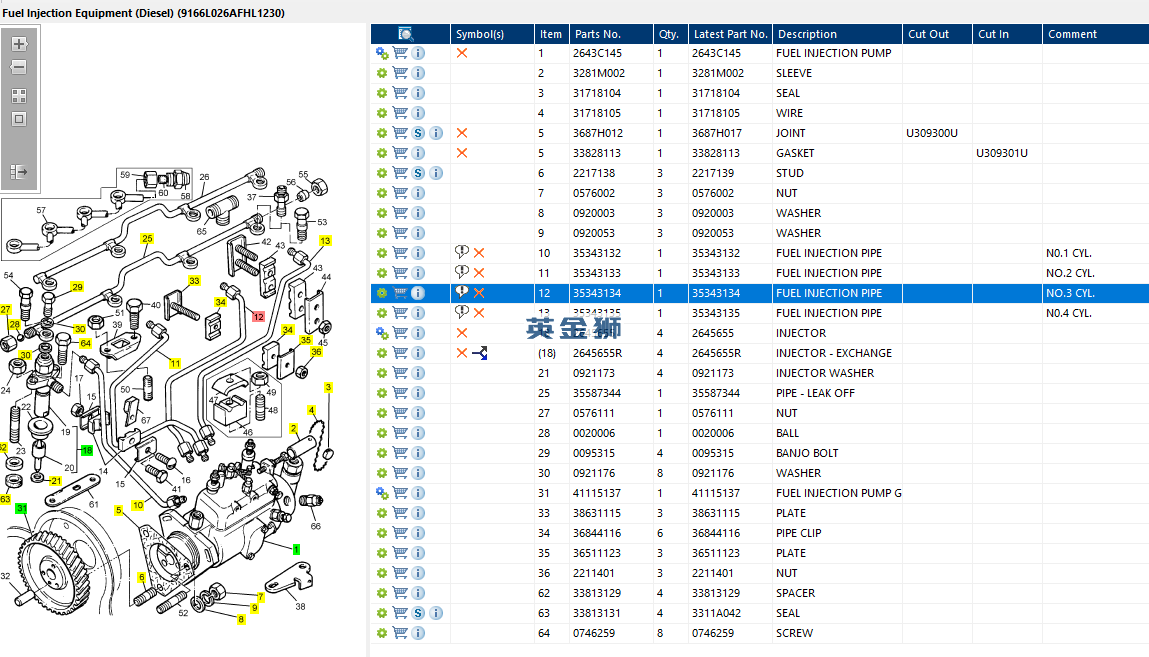Image resolution: width=1149 pixels, height=657 pixels.
Task: Select latest part number 3311A042
Action: 716,613
